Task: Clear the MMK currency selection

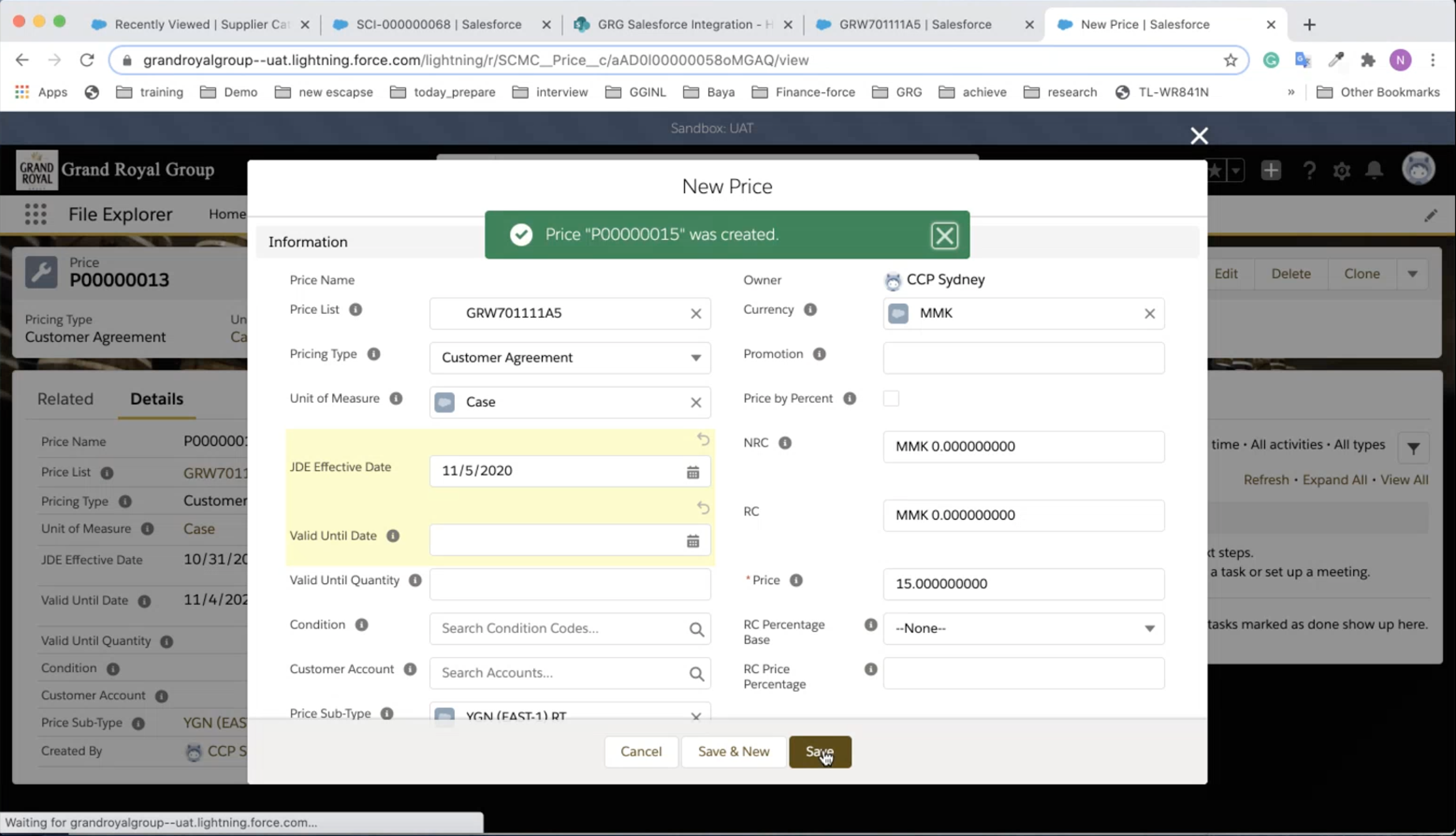Action: point(1149,313)
